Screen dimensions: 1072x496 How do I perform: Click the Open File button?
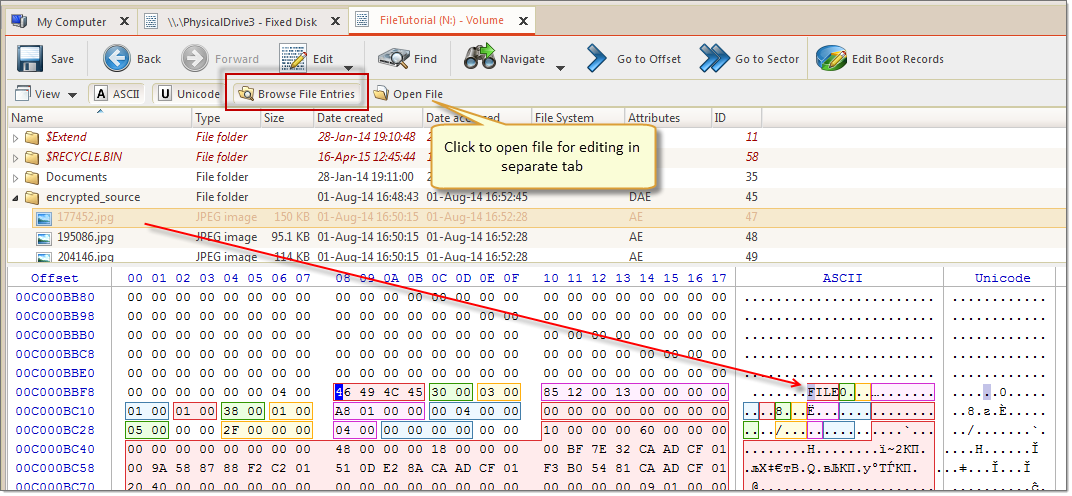408,94
